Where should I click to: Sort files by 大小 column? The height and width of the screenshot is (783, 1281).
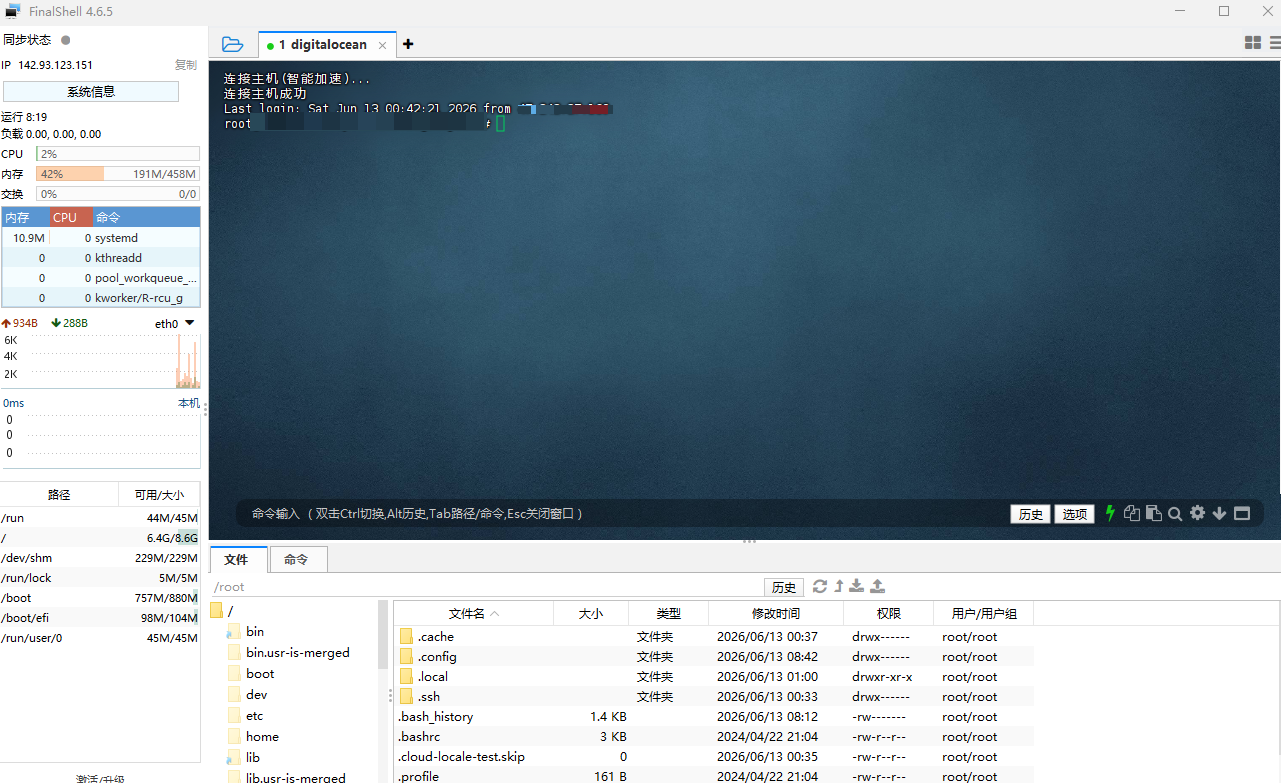[591, 613]
